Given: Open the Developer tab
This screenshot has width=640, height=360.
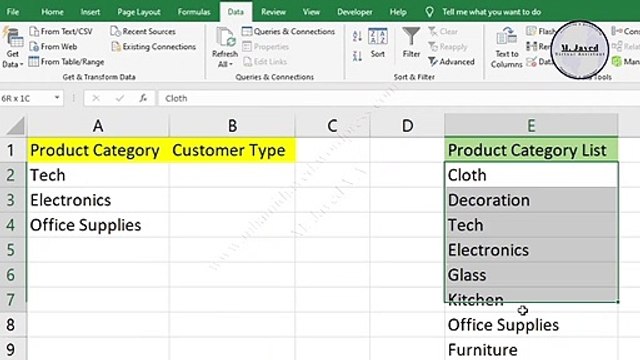Looking at the screenshot, I should pos(355,12).
